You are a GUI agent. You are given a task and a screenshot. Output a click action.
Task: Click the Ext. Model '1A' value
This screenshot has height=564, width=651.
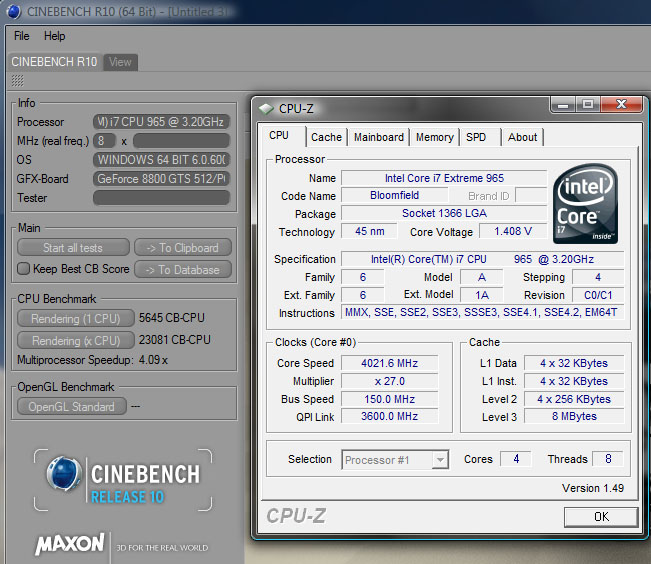pos(482,295)
